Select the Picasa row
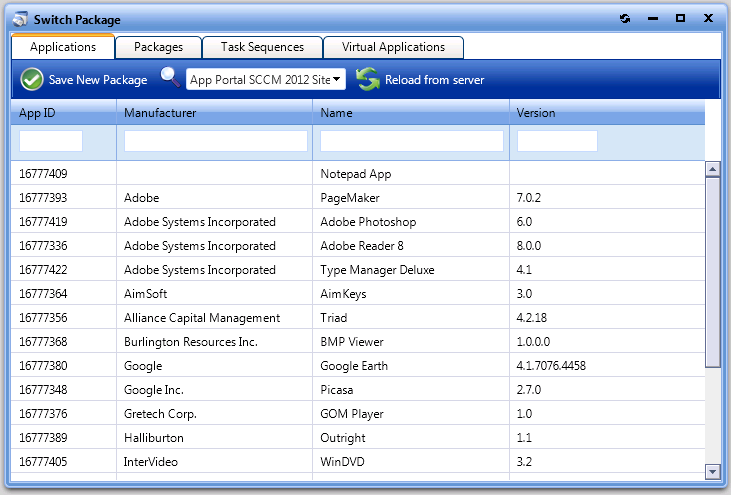The width and height of the screenshot is (731, 495). [x=358, y=390]
